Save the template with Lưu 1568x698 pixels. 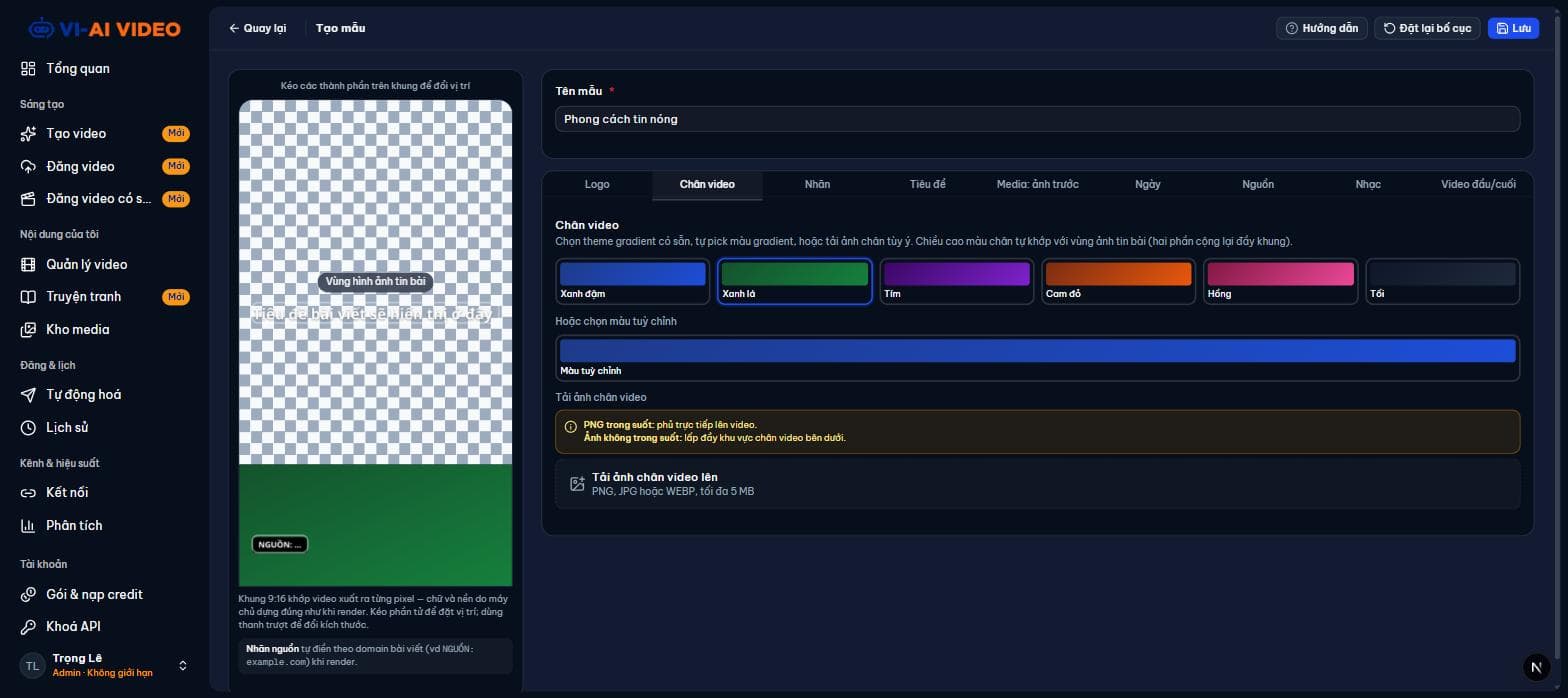point(1513,29)
